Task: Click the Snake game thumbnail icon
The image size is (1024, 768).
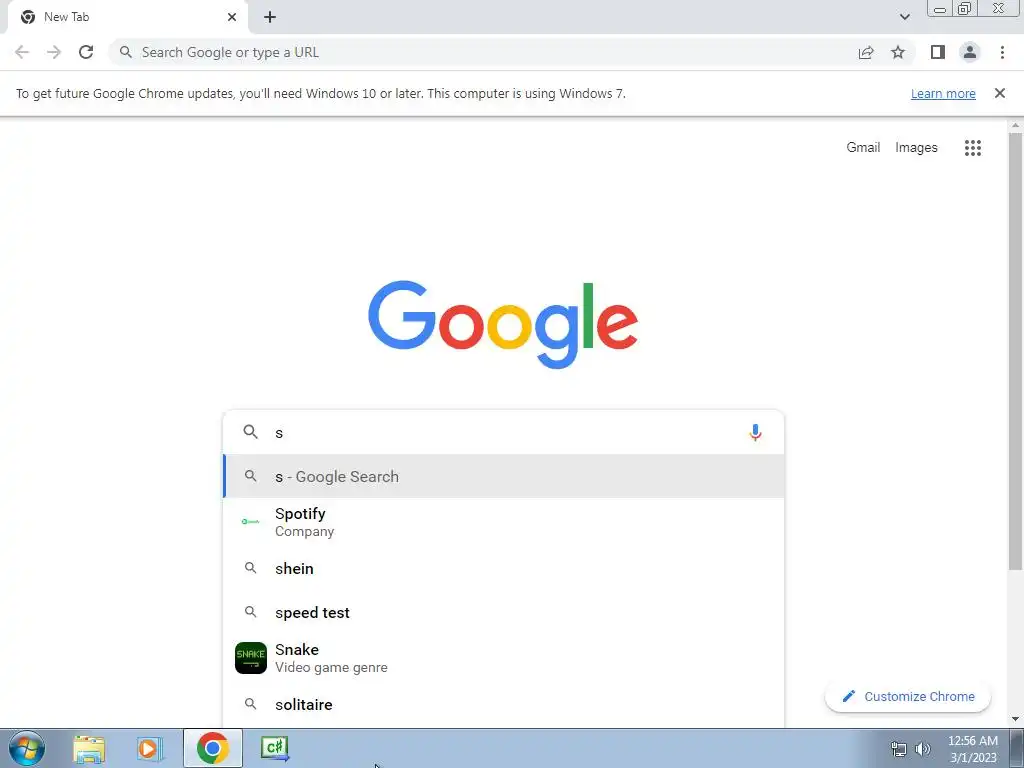Action: pyautogui.click(x=251, y=658)
